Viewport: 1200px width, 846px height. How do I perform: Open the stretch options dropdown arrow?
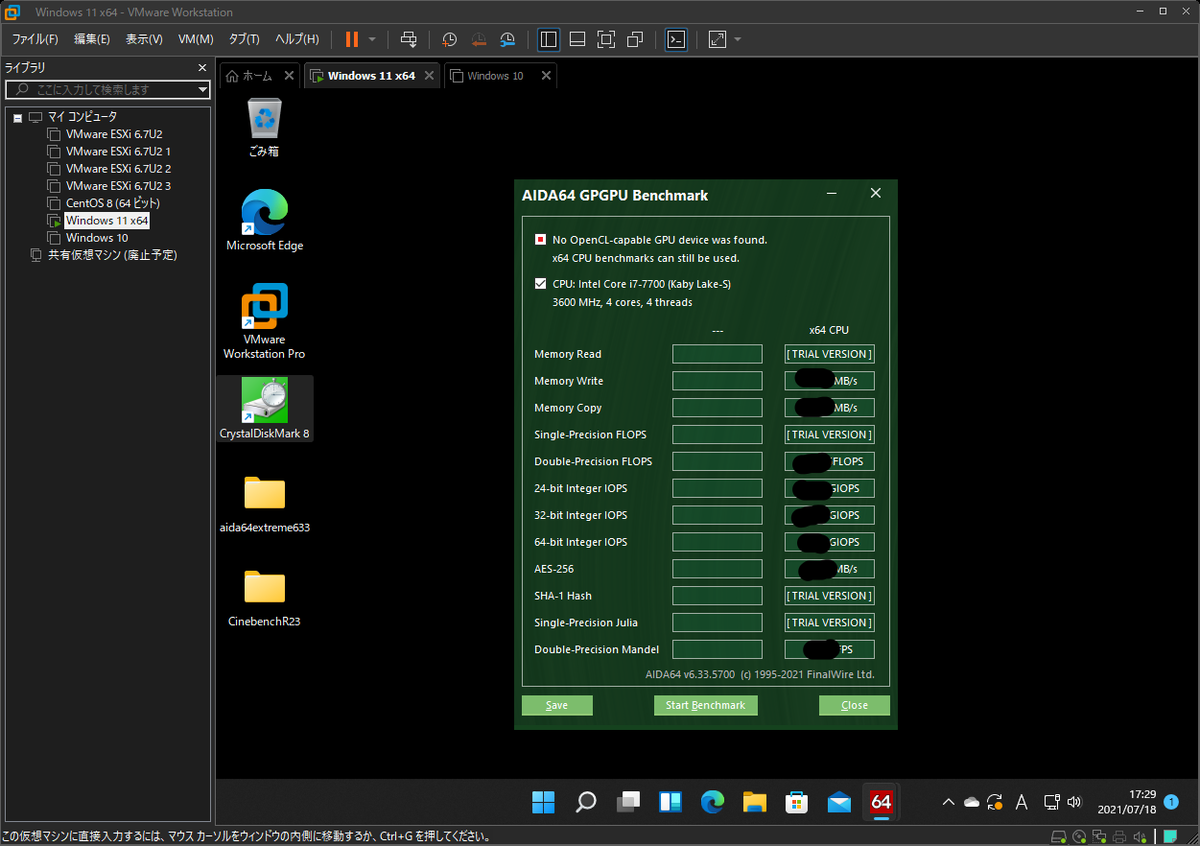[x=738, y=39]
